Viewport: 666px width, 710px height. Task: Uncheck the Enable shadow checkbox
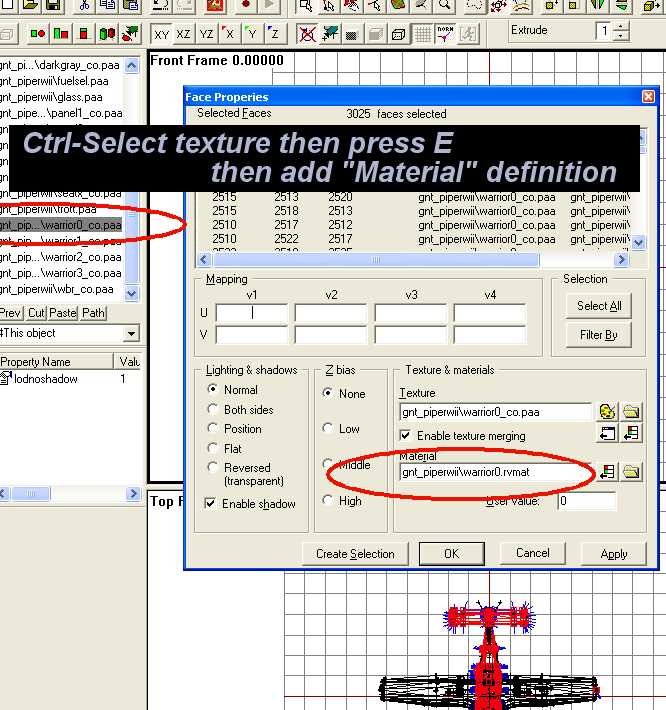click(x=212, y=504)
